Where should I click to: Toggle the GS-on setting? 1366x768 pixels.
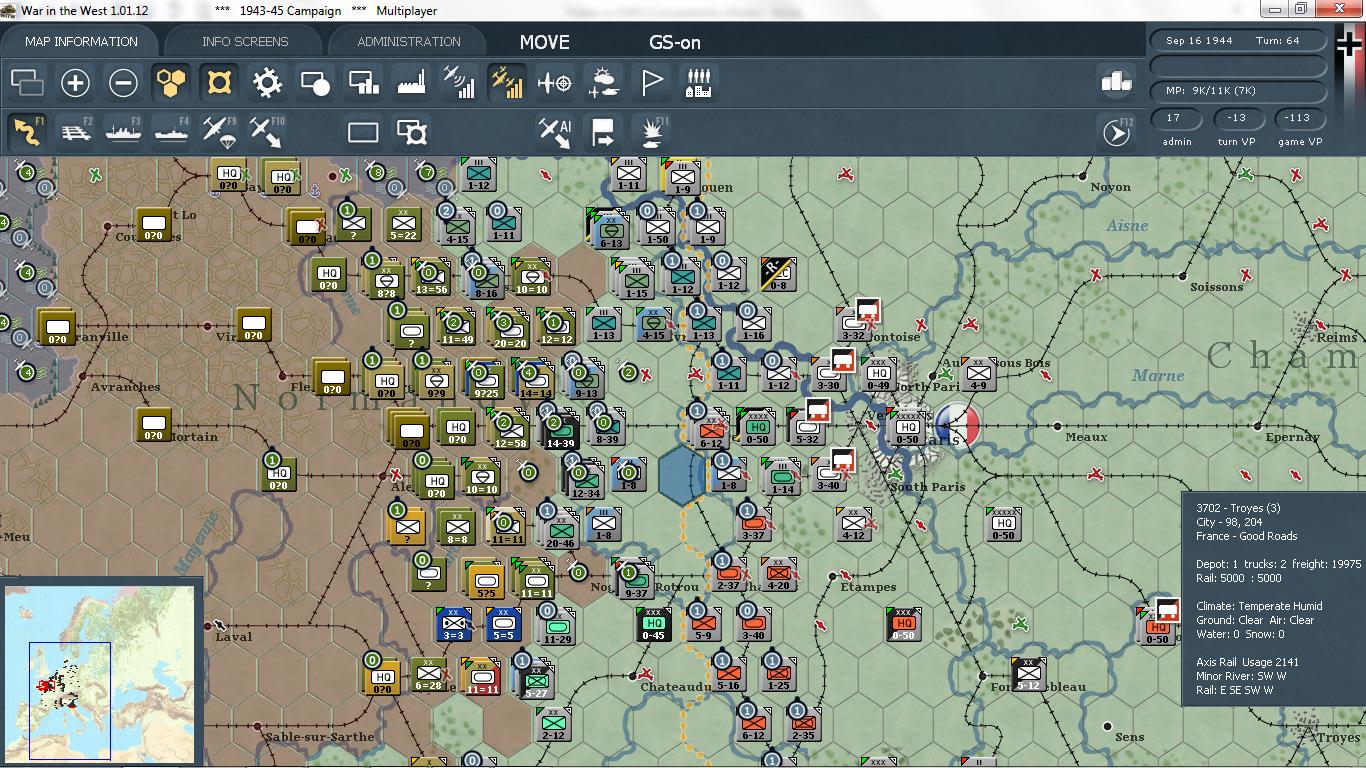coord(675,42)
